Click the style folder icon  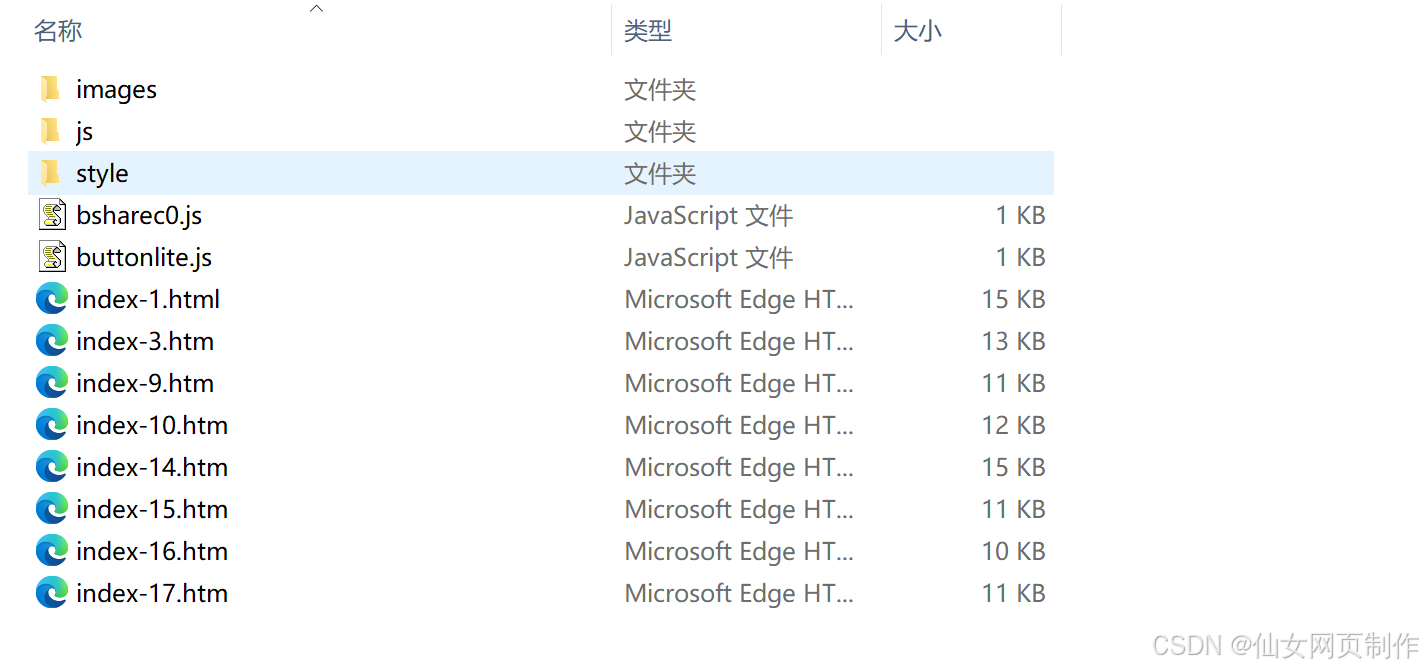click(50, 172)
